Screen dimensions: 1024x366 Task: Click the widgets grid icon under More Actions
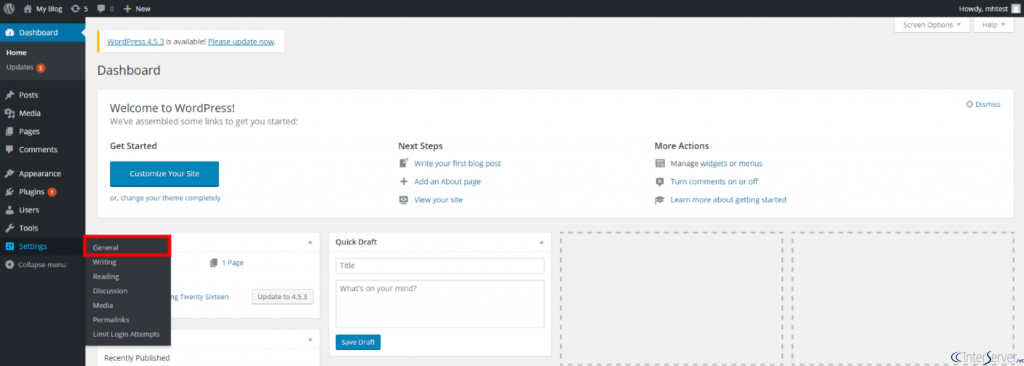(x=660, y=163)
